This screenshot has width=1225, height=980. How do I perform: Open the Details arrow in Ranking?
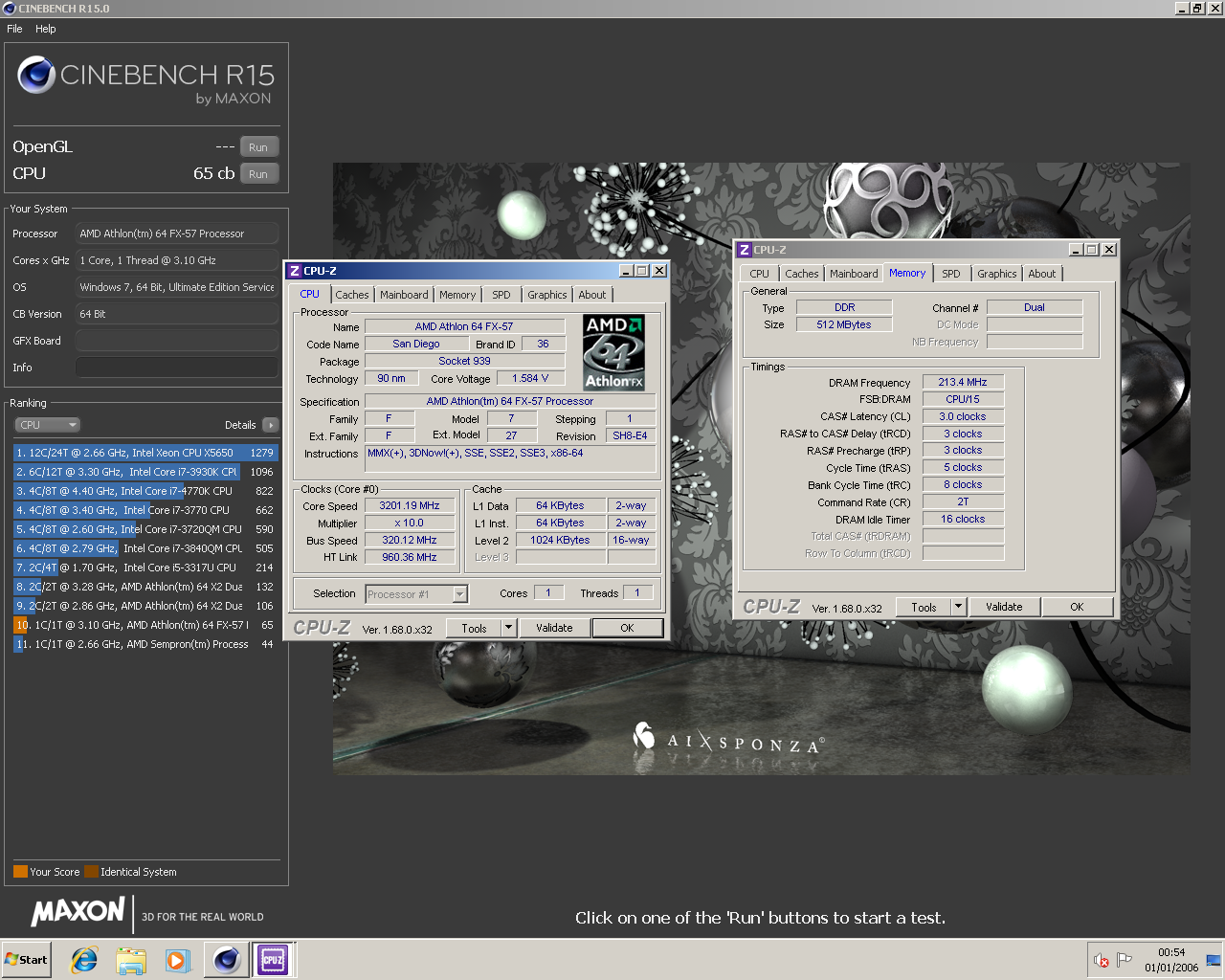pos(270,425)
